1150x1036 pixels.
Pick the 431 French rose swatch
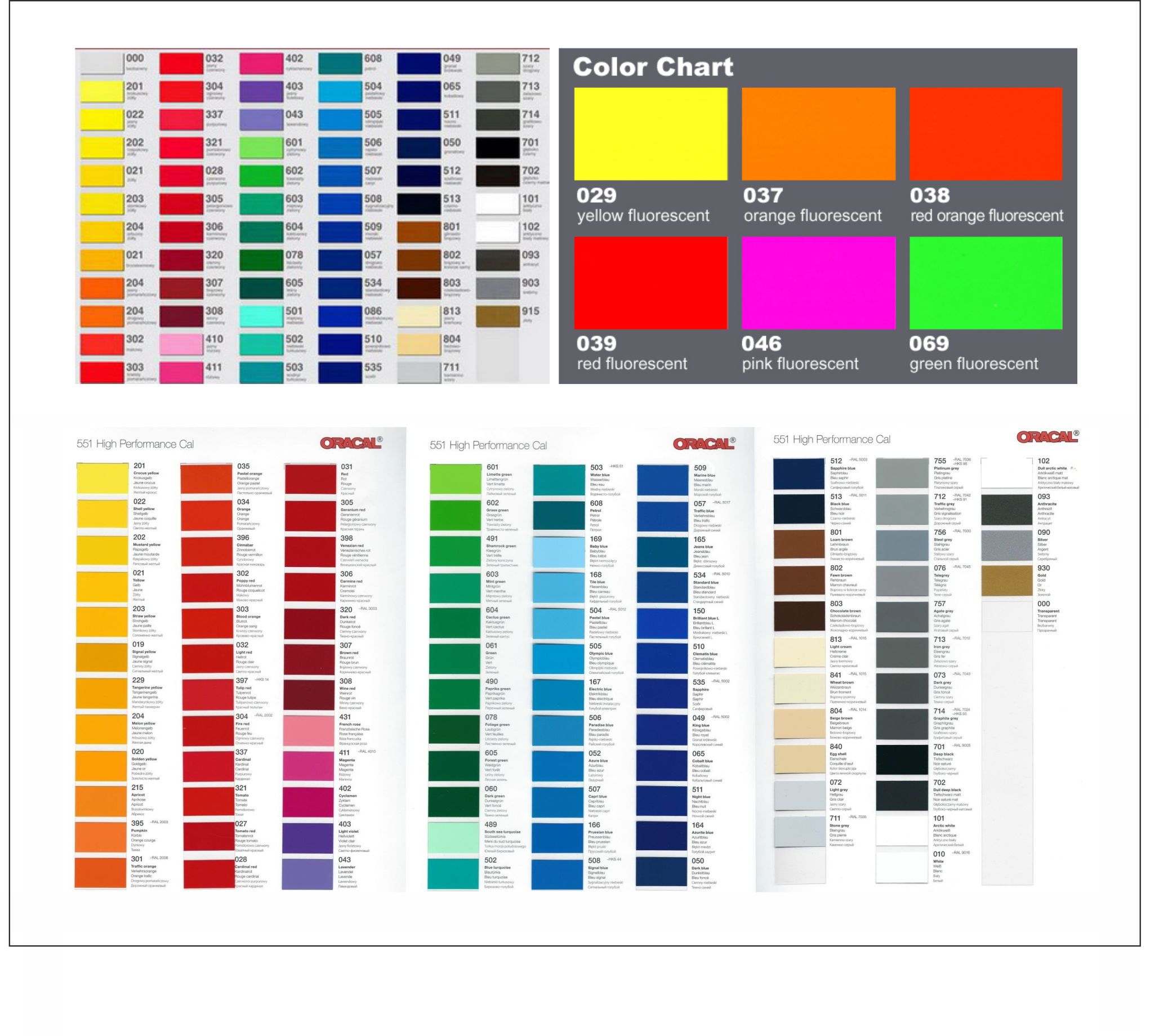pyautogui.click(x=309, y=731)
